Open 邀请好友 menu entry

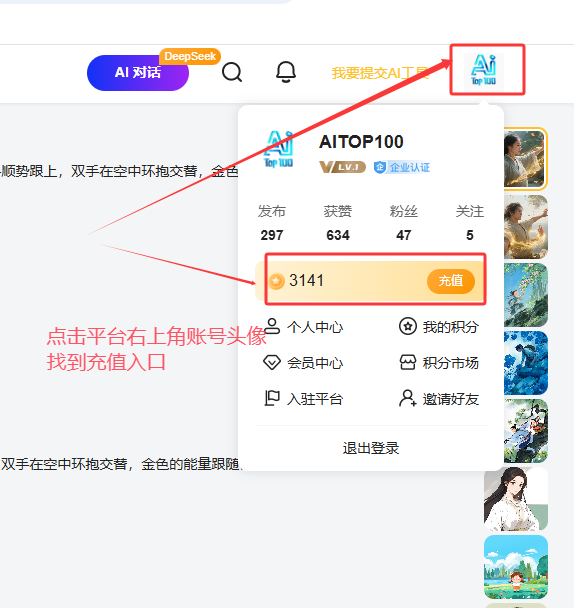439,399
